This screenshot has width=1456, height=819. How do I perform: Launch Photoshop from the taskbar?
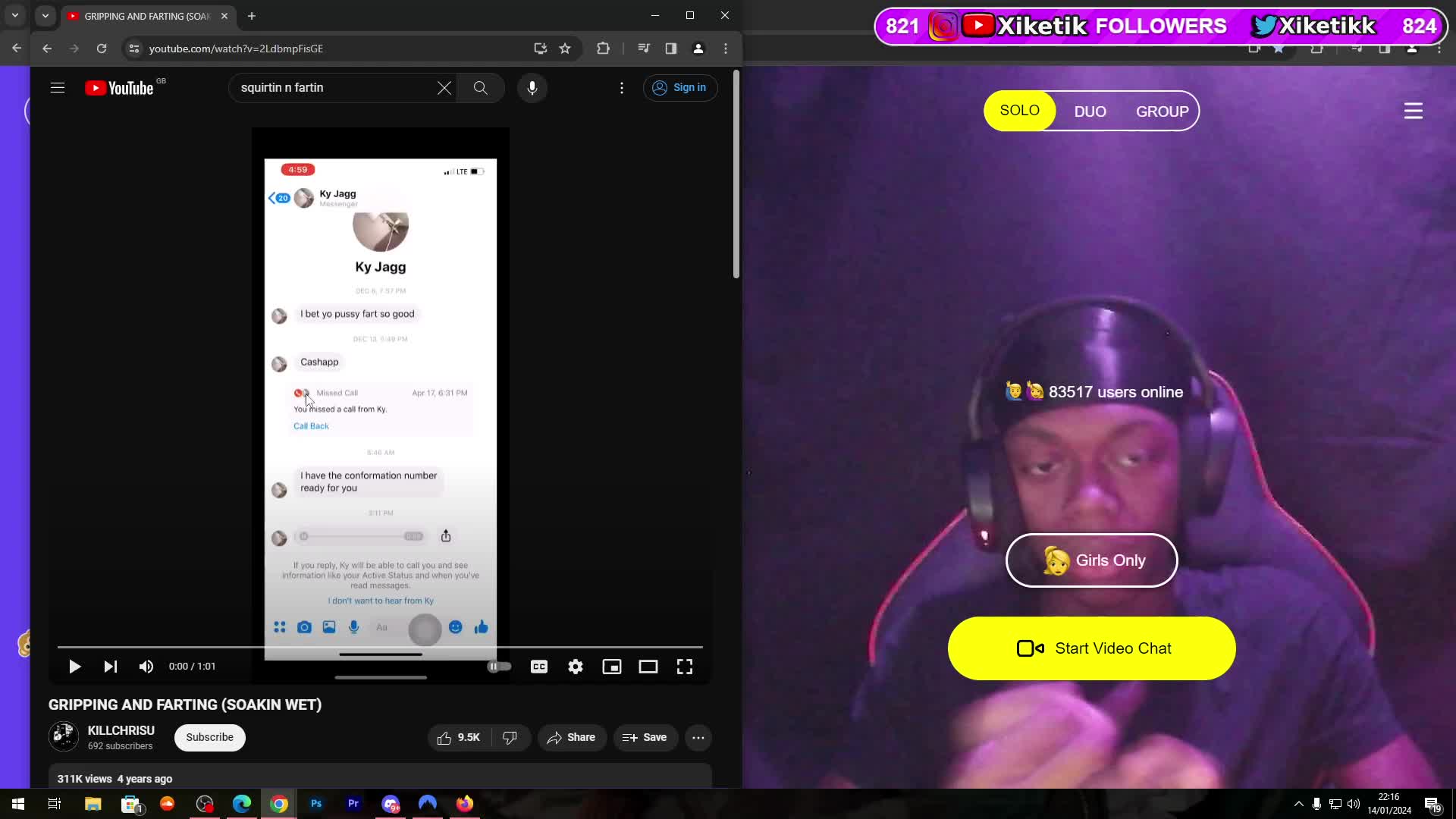(315, 804)
